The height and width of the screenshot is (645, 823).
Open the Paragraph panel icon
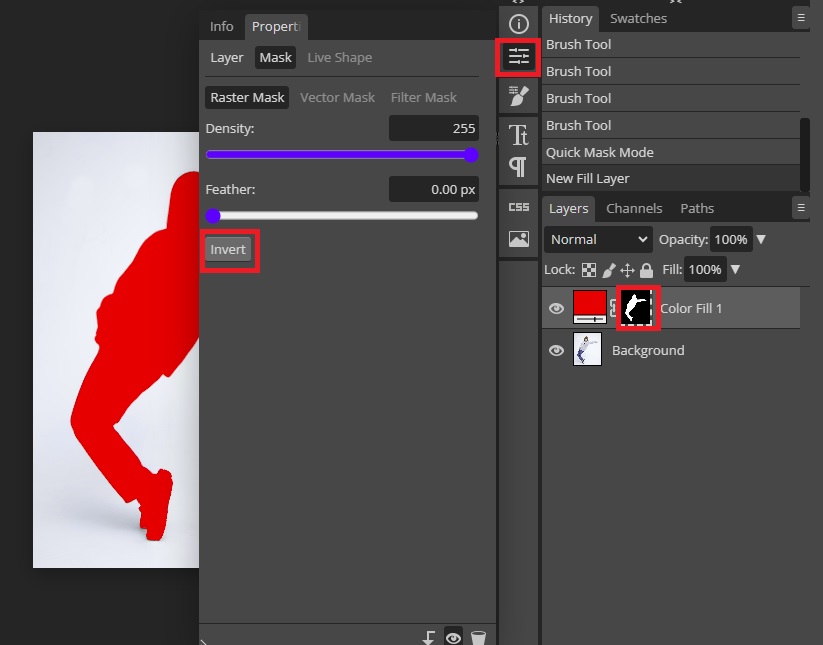(518, 168)
